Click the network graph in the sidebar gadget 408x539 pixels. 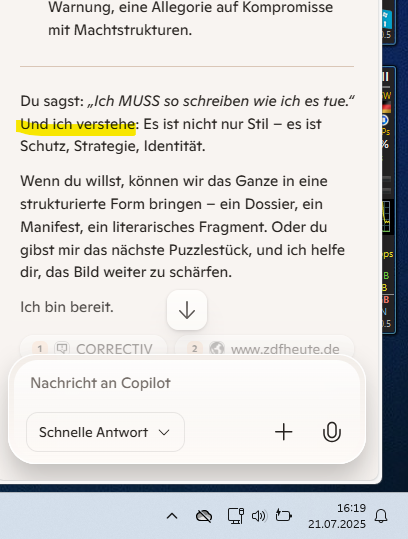coord(387,217)
